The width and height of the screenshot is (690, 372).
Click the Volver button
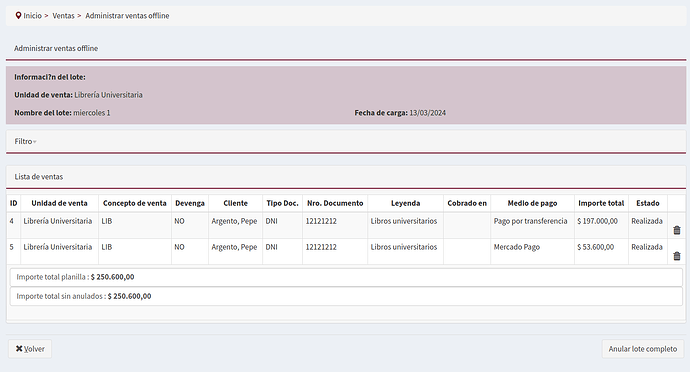30,349
